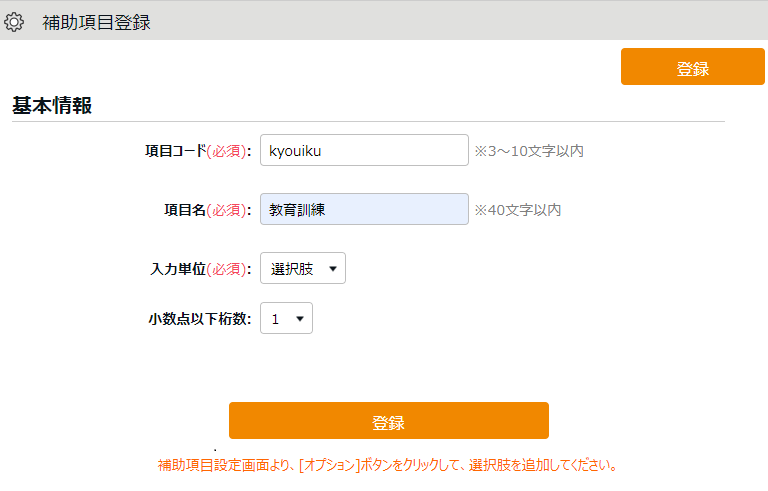Viewport: 768px width, 491px height.
Task: Click the arrow on the 選択肢 dropdown
Action: point(333,269)
